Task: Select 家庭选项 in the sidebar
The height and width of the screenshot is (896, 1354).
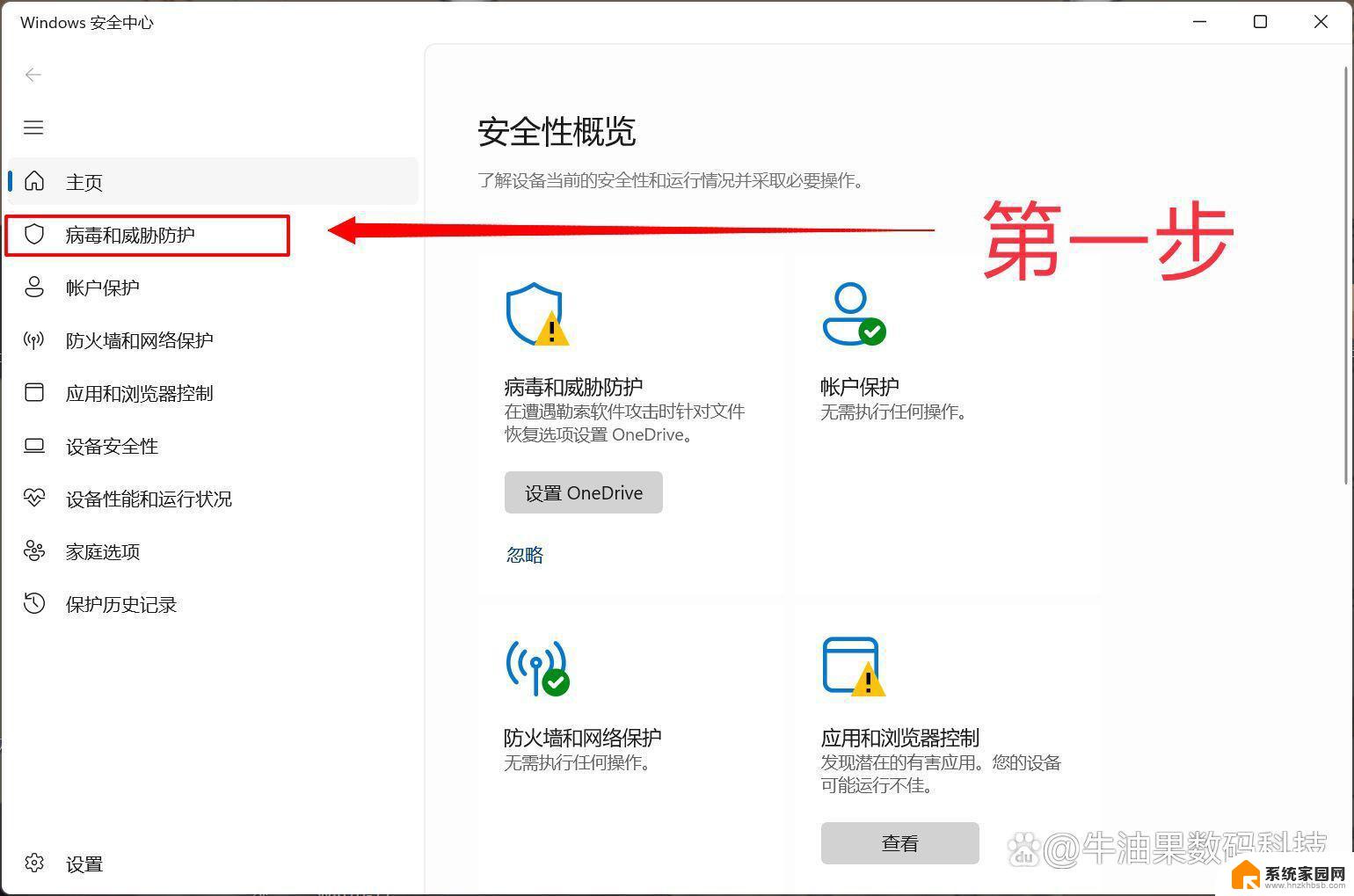Action: [x=212, y=551]
